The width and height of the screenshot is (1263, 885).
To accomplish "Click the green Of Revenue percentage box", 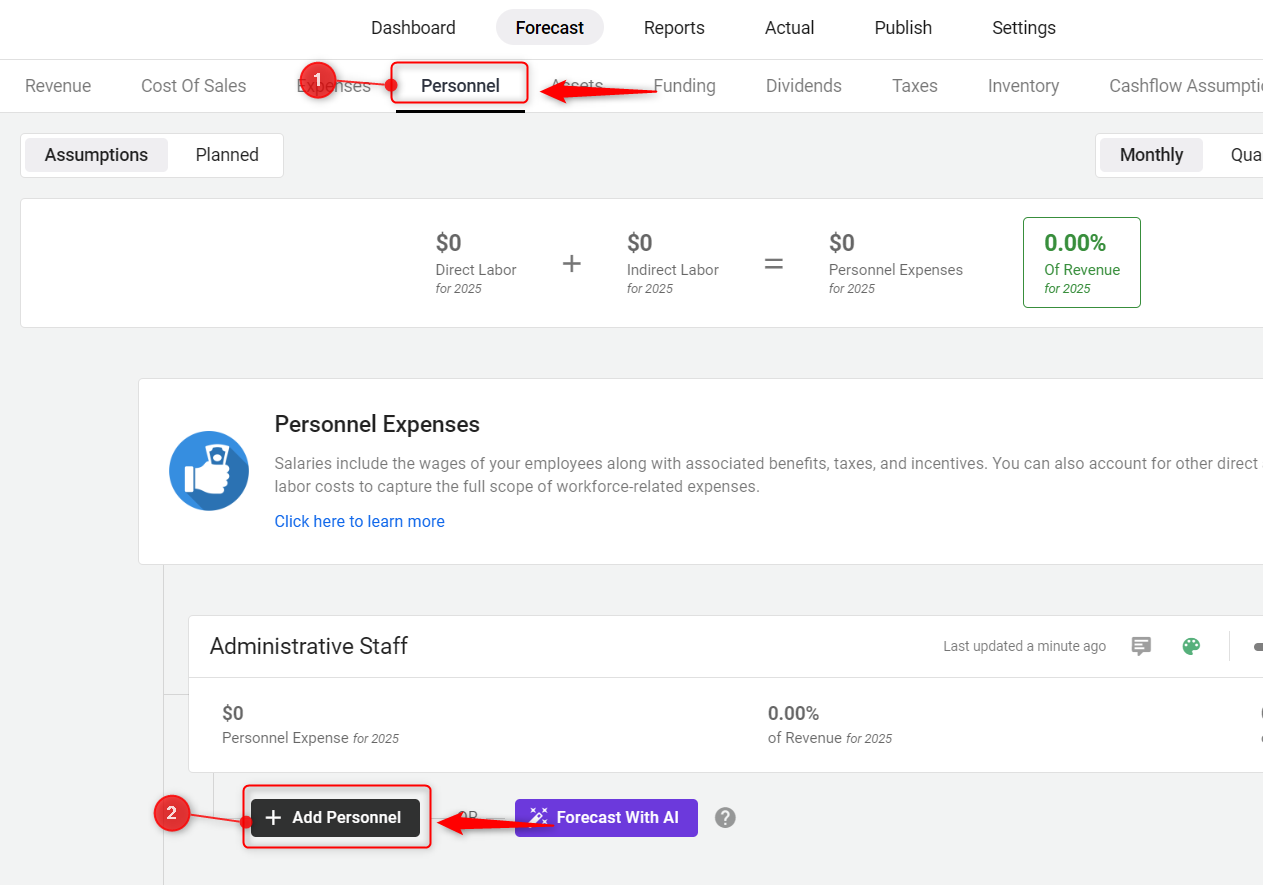I will point(1081,262).
